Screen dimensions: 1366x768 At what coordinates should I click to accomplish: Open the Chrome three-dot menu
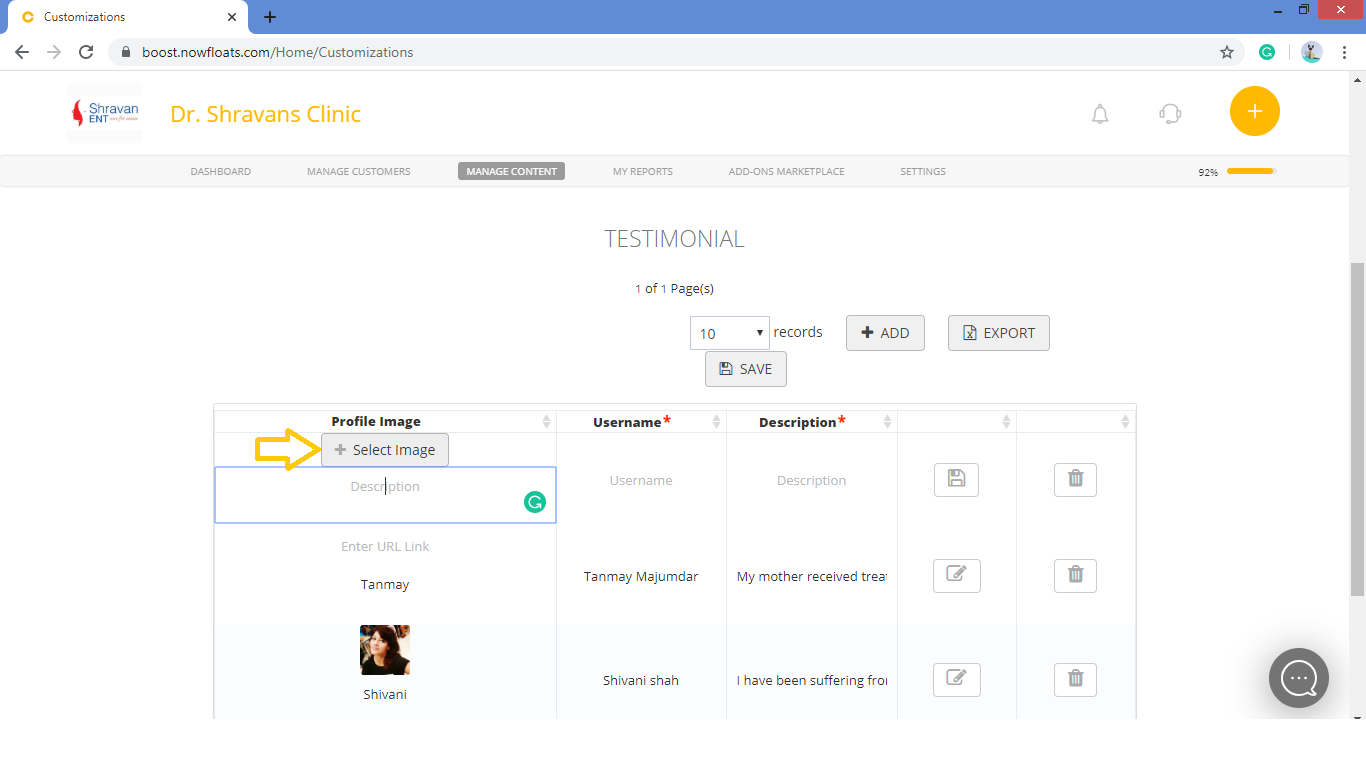1345,52
